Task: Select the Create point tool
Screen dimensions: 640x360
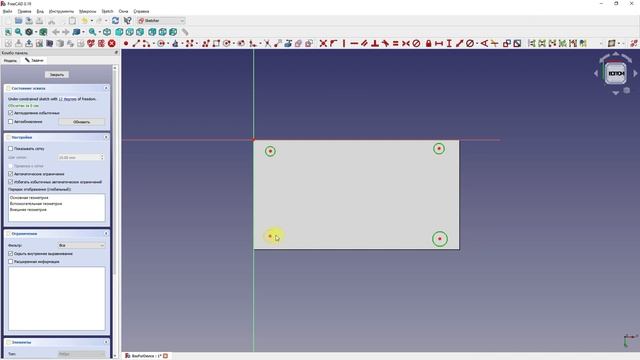Action: tap(126, 43)
